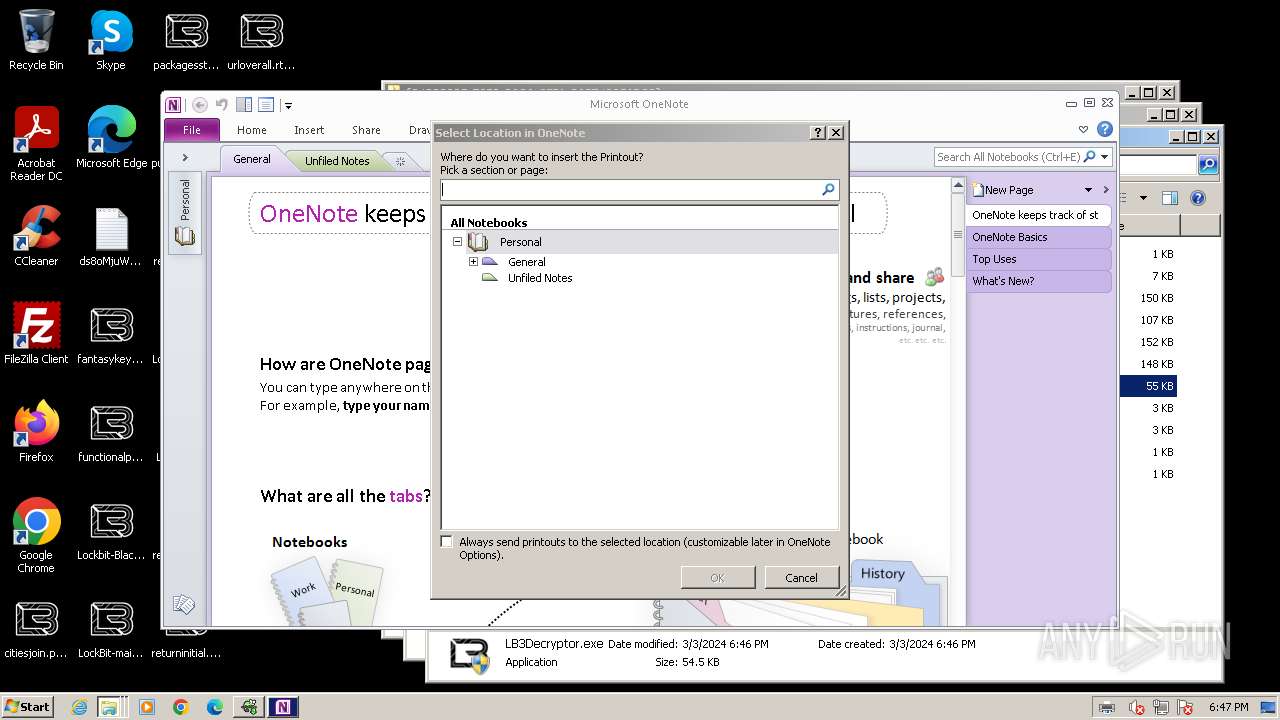Viewport: 1280px width, 720px height.
Task: Open the OneNote Basics page
Action: click(x=1038, y=237)
